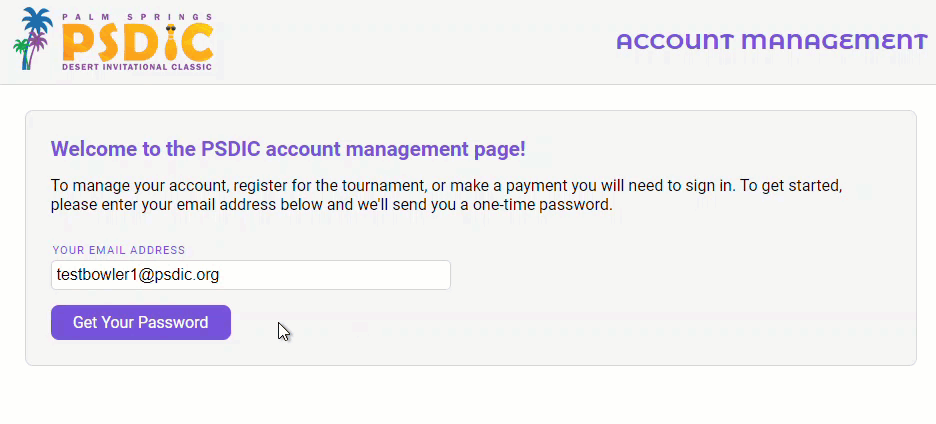This screenshot has height=424, width=936.
Task: Click the orange letter P in logo
Action: coord(79,44)
